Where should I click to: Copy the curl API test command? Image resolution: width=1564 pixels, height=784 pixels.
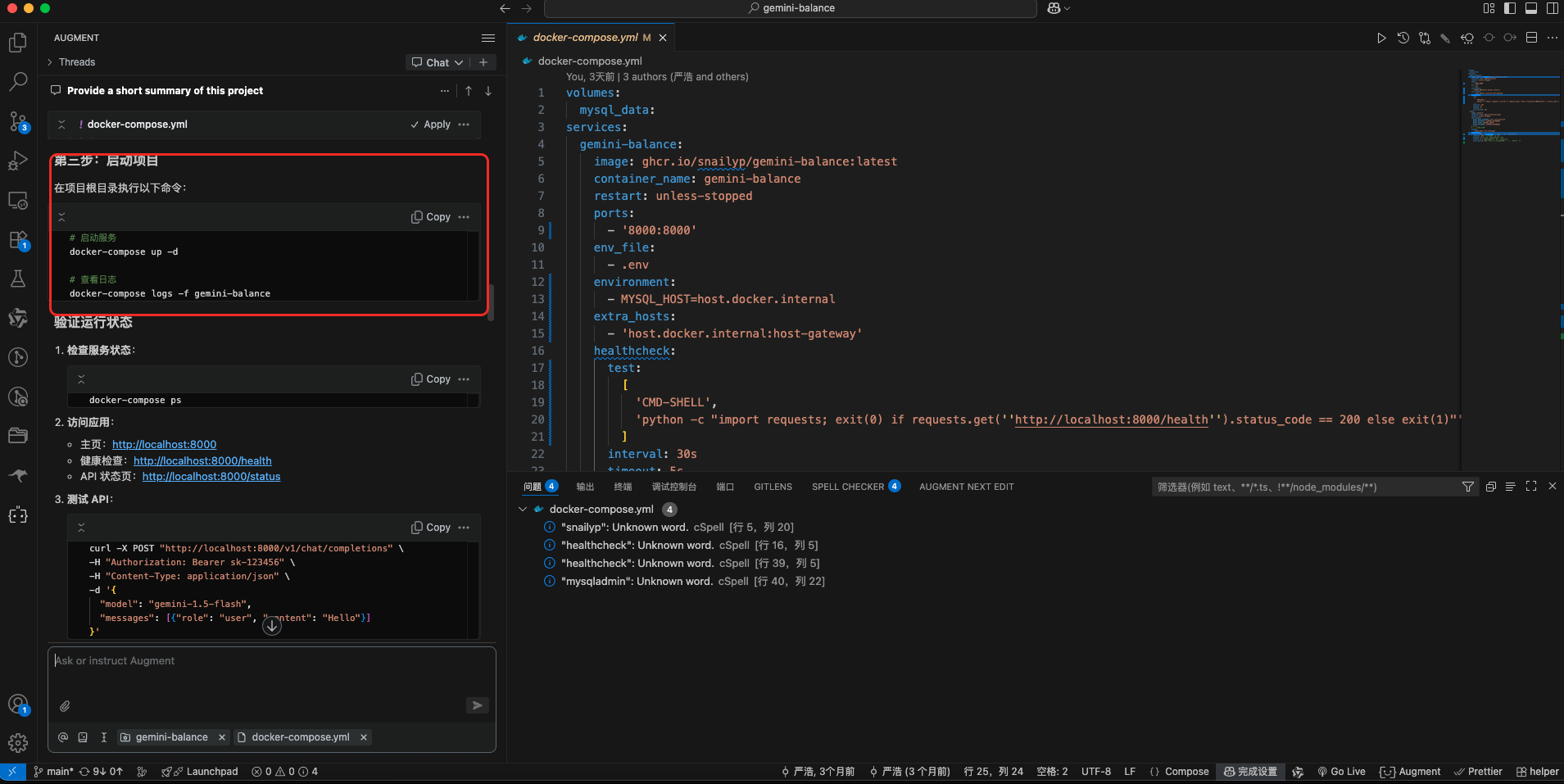(431, 528)
